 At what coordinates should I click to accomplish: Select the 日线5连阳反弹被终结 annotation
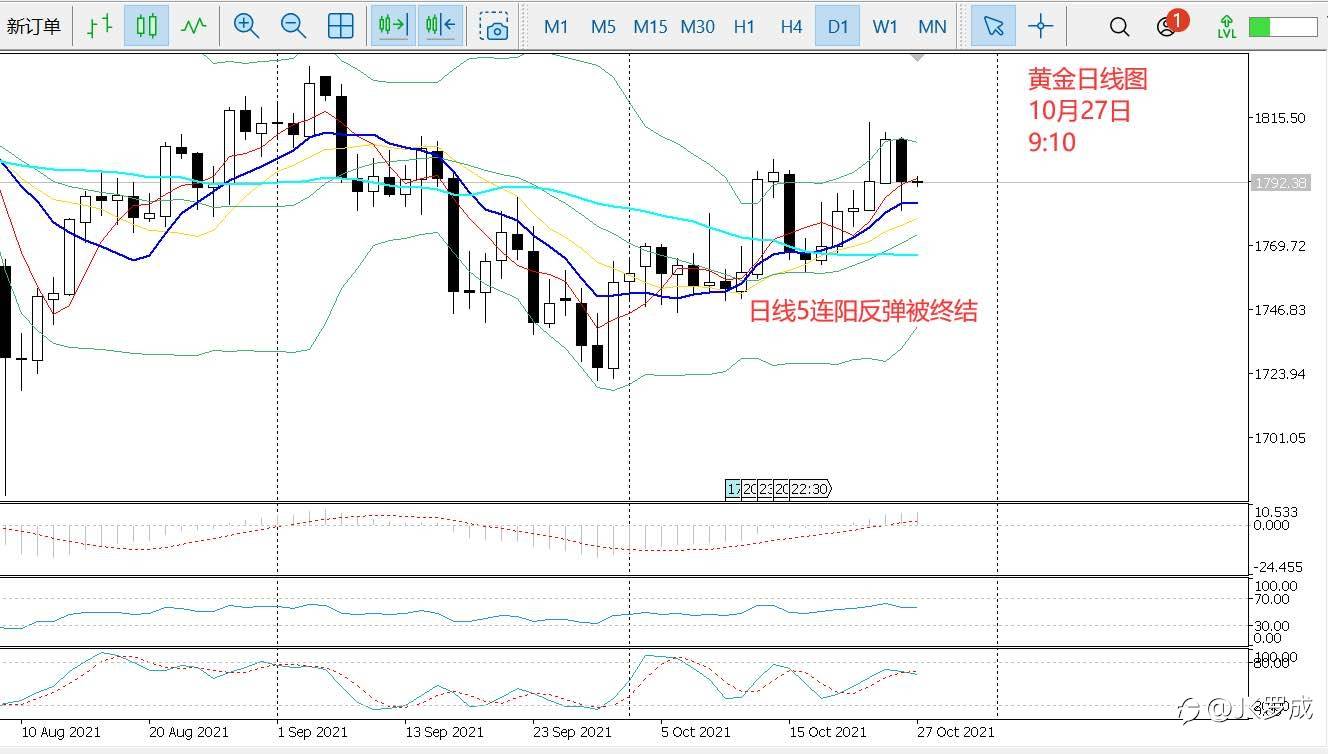point(864,311)
